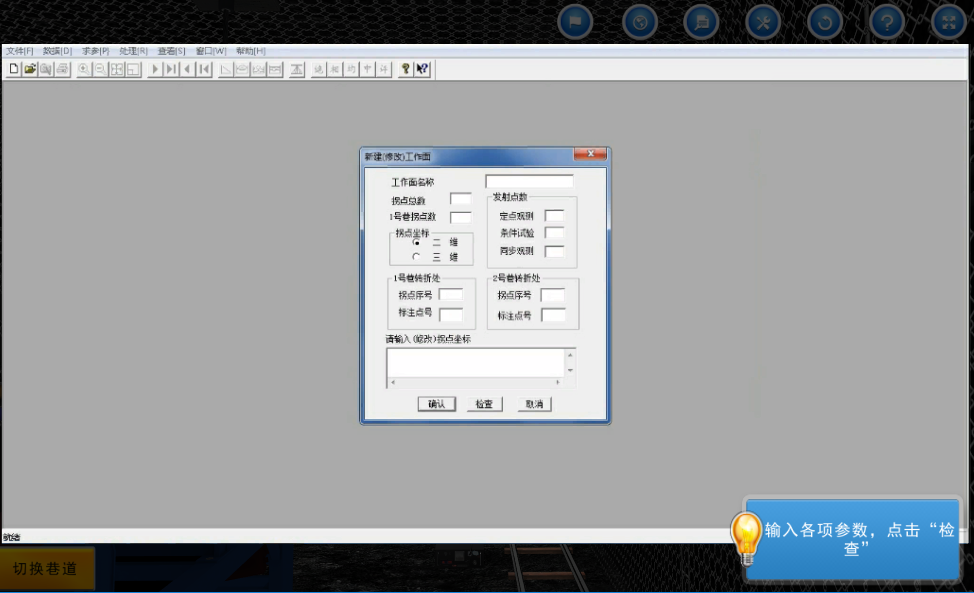Click the 切换巷道 button
974x593 pixels.
(46, 568)
